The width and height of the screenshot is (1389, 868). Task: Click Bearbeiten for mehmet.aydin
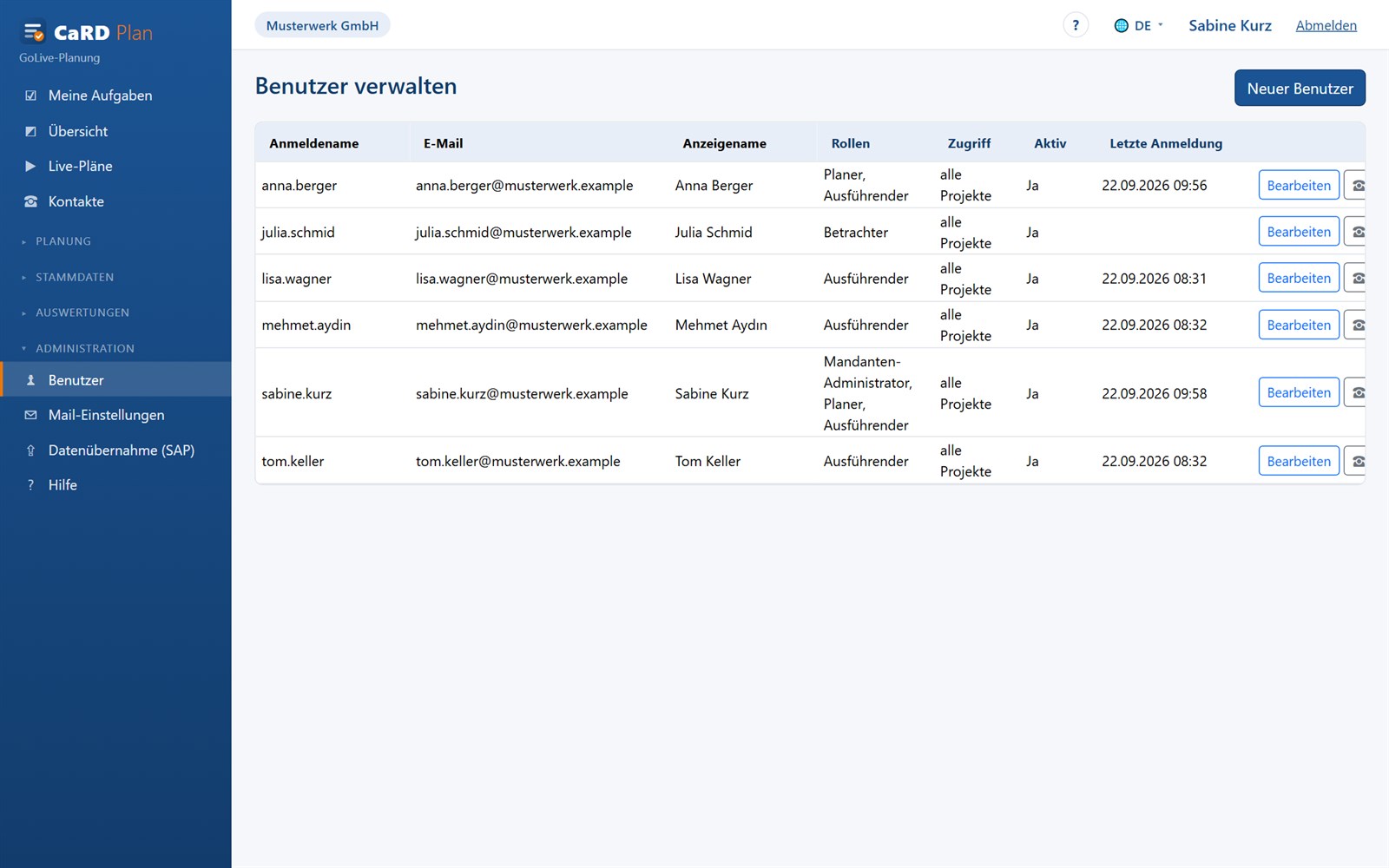click(1299, 325)
